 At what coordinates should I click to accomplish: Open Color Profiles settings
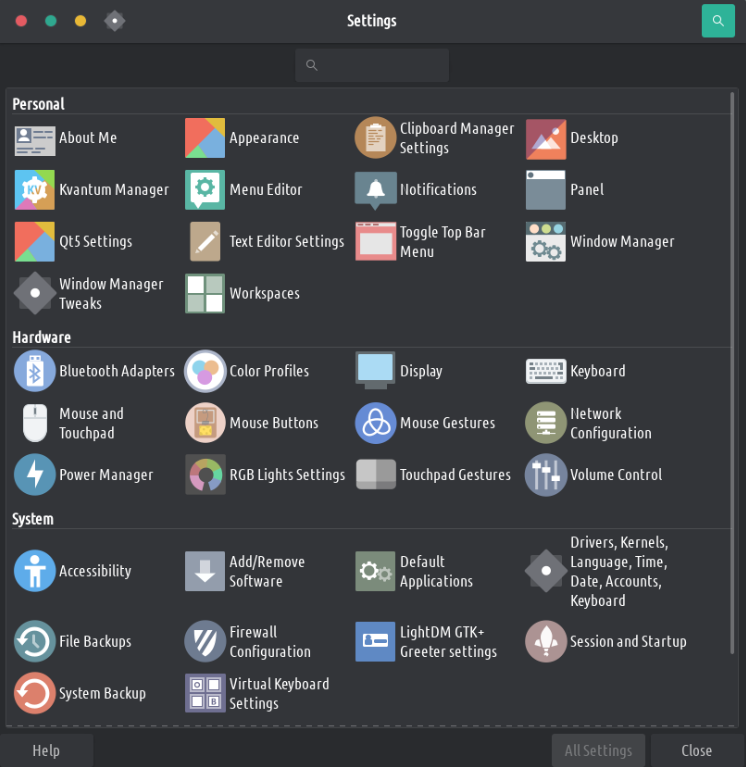click(205, 371)
